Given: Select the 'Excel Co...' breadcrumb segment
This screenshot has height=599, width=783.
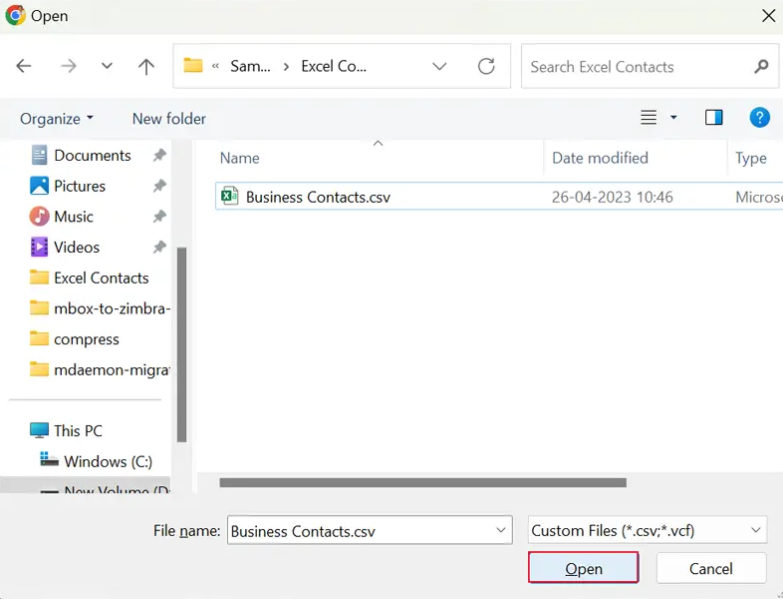Looking at the screenshot, I should (x=334, y=66).
